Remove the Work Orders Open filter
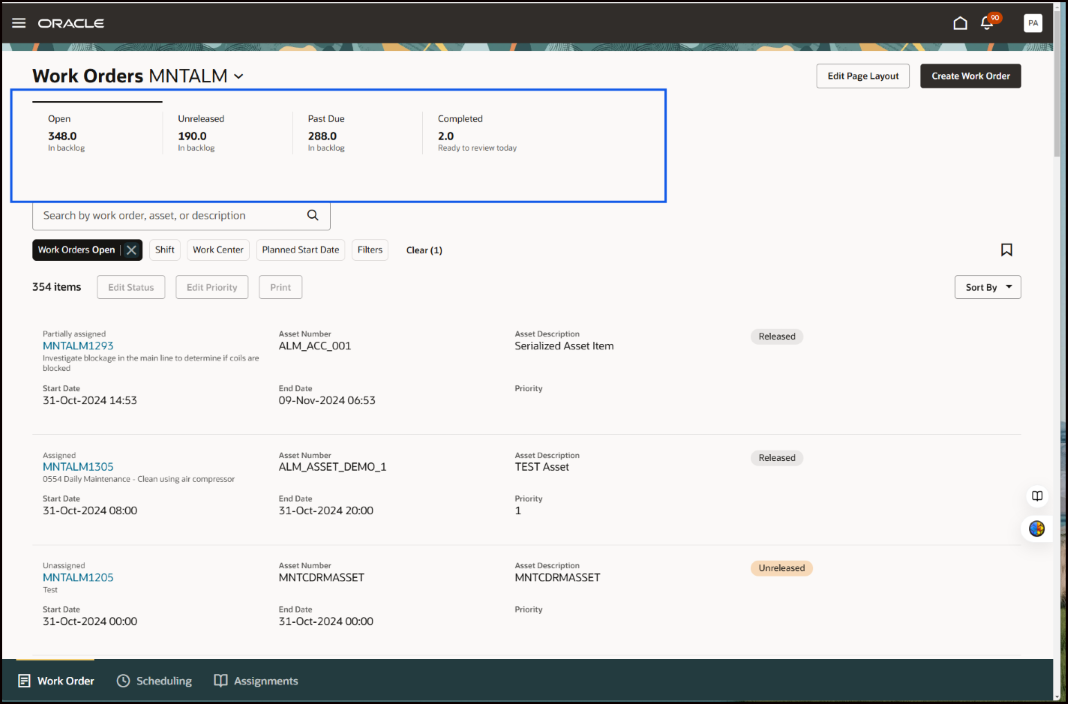Image resolution: width=1068 pixels, height=704 pixels. [131, 250]
